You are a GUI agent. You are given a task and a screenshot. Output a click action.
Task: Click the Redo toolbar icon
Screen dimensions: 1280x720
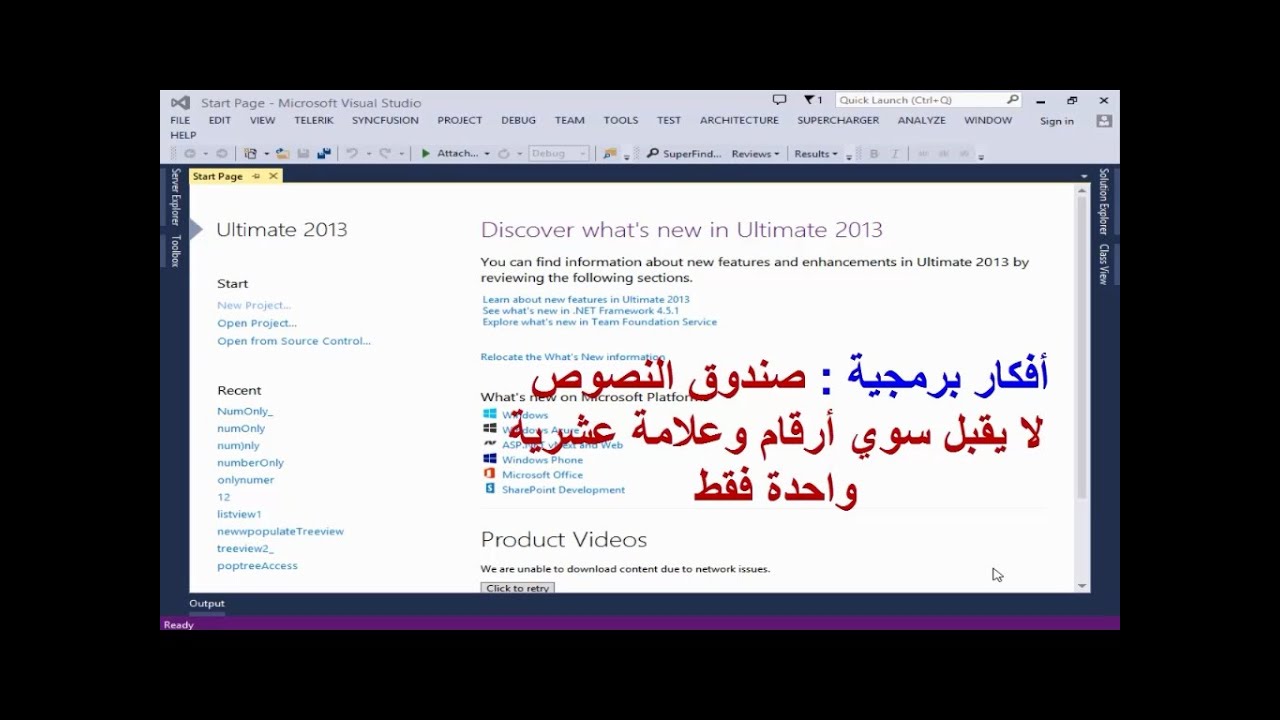(385, 154)
